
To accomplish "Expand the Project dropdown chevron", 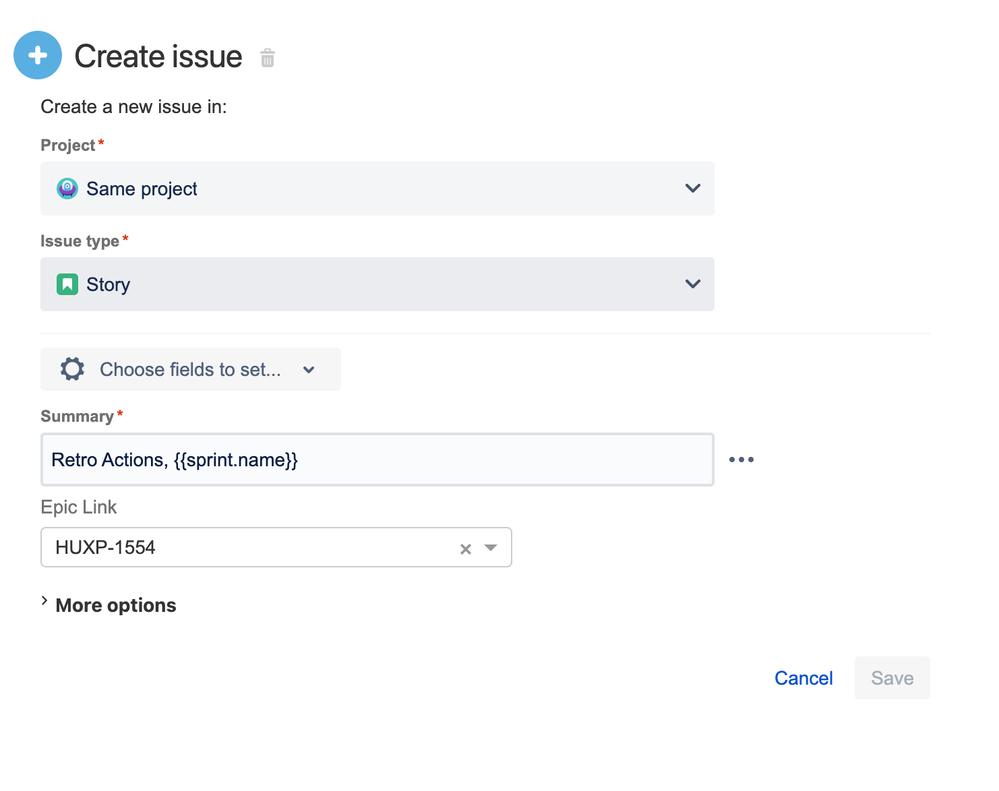I will [x=692, y=189].
